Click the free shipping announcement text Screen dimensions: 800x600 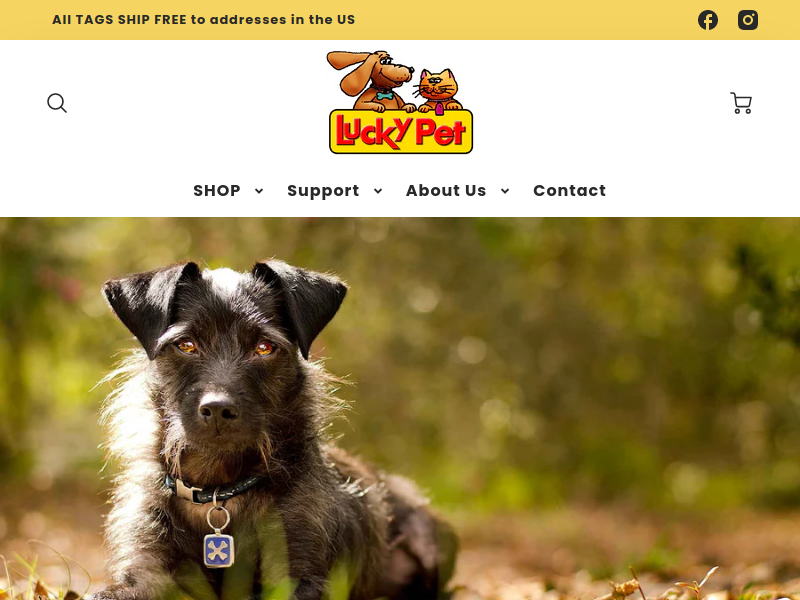click(x=204, y=19)
